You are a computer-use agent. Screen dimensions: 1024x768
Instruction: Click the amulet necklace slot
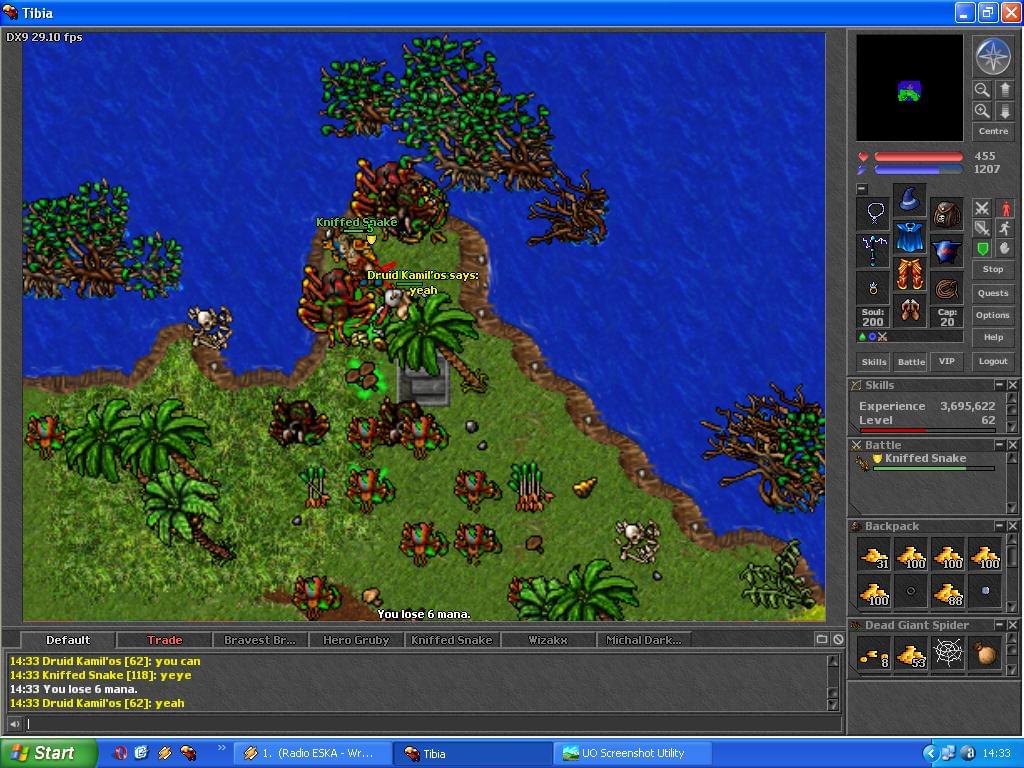point(873,212)
